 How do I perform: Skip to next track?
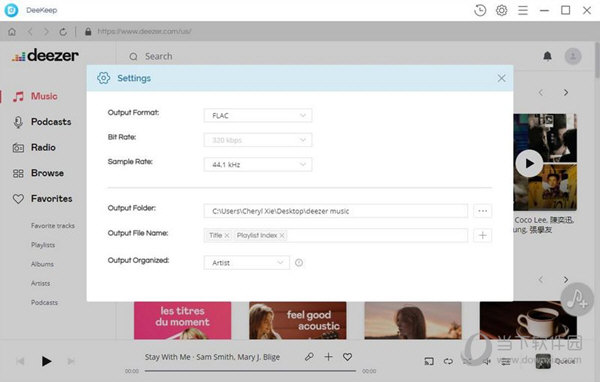[x=71, y=361]
